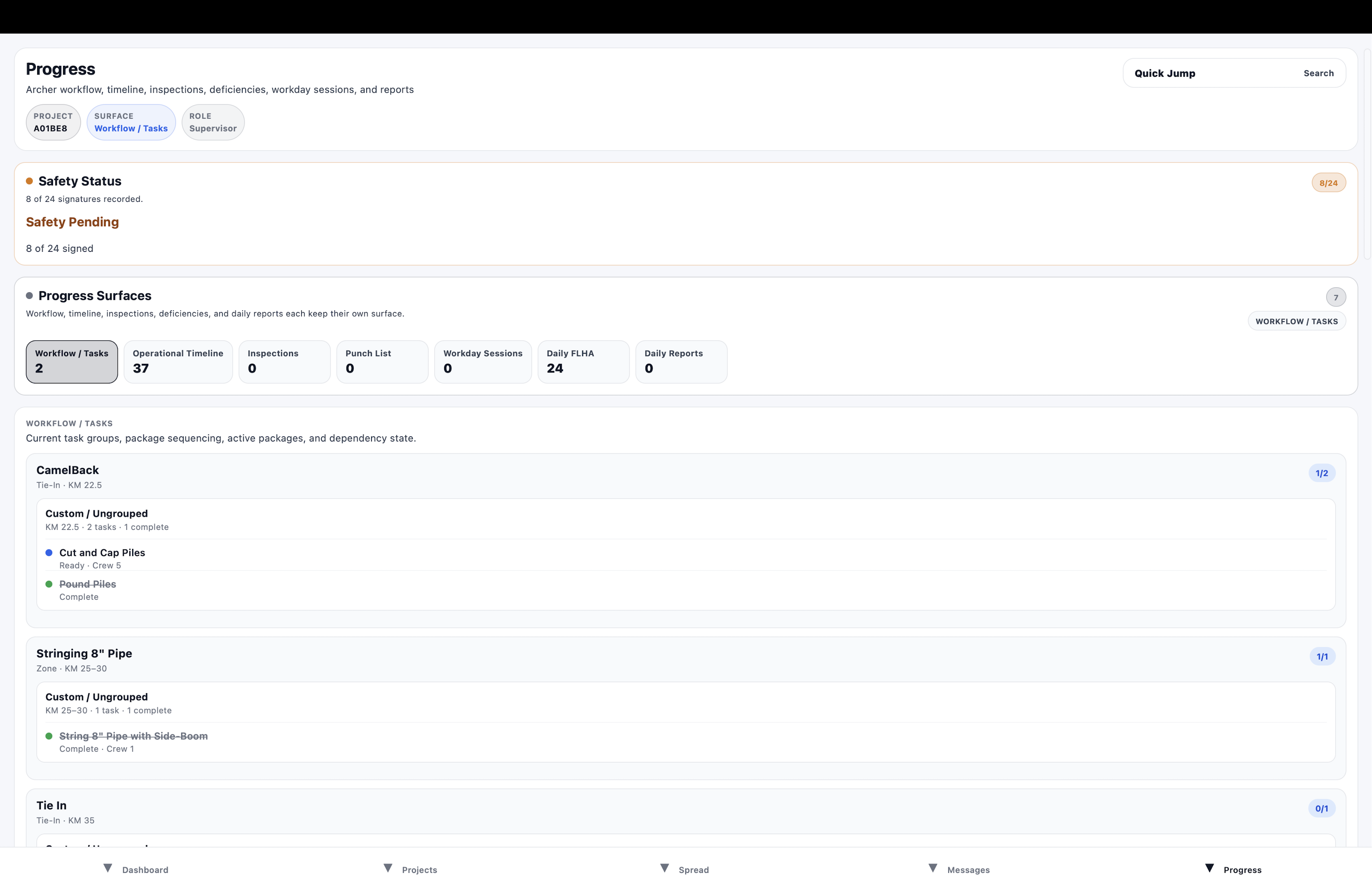Click the CamelBack 1/2 progress badge

pos(1321,473)
